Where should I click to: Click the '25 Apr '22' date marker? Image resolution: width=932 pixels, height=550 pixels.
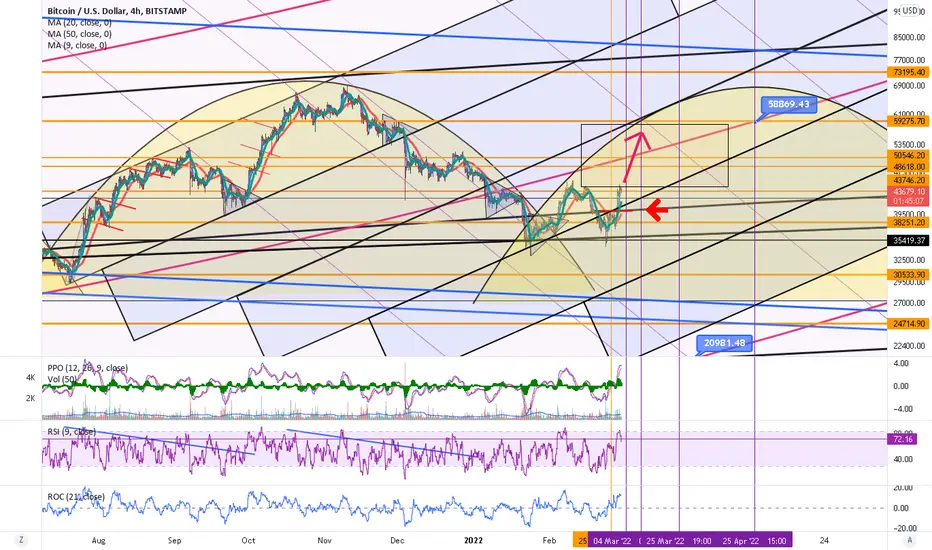click(741, 540)
